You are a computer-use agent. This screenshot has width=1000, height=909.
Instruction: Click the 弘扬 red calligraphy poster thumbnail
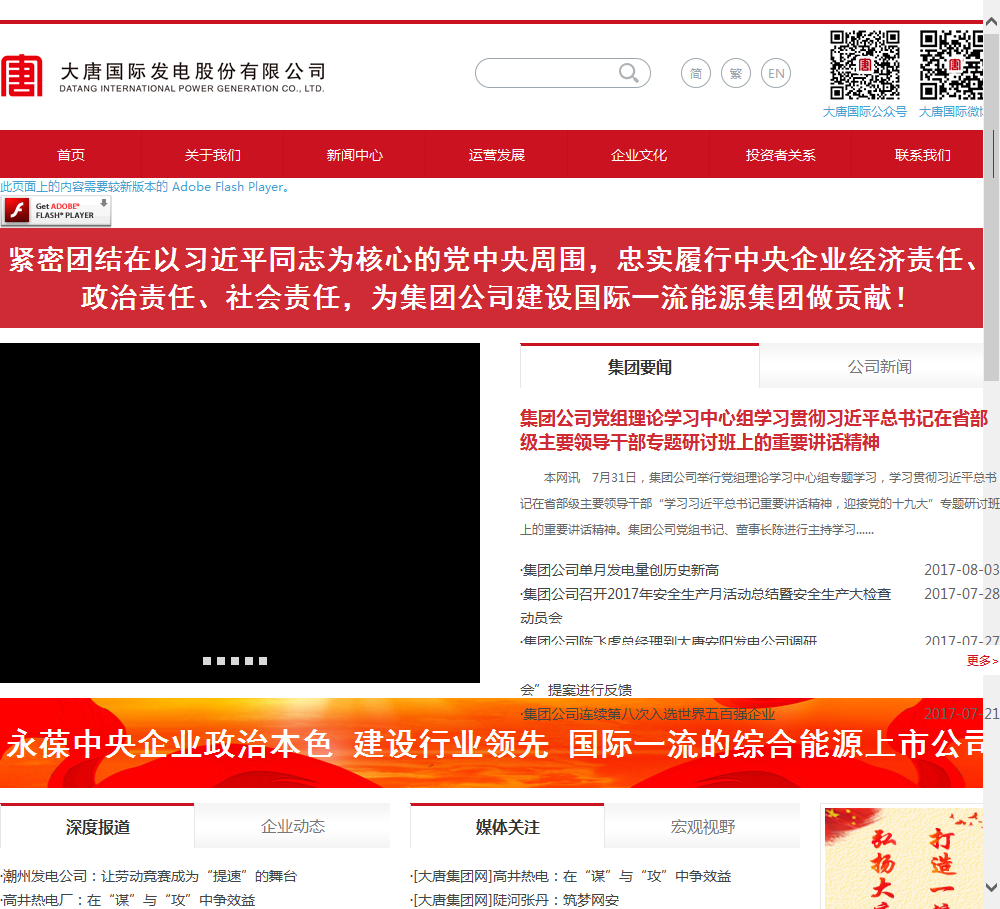(902, 858)
